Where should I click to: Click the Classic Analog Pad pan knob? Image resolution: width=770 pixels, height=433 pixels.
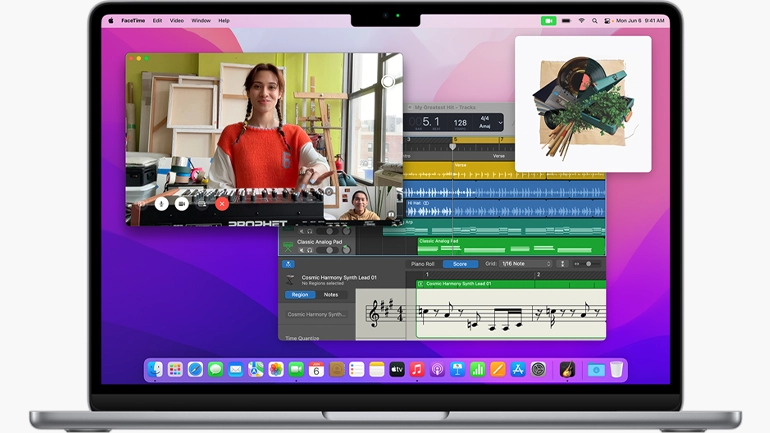[346, 250]
